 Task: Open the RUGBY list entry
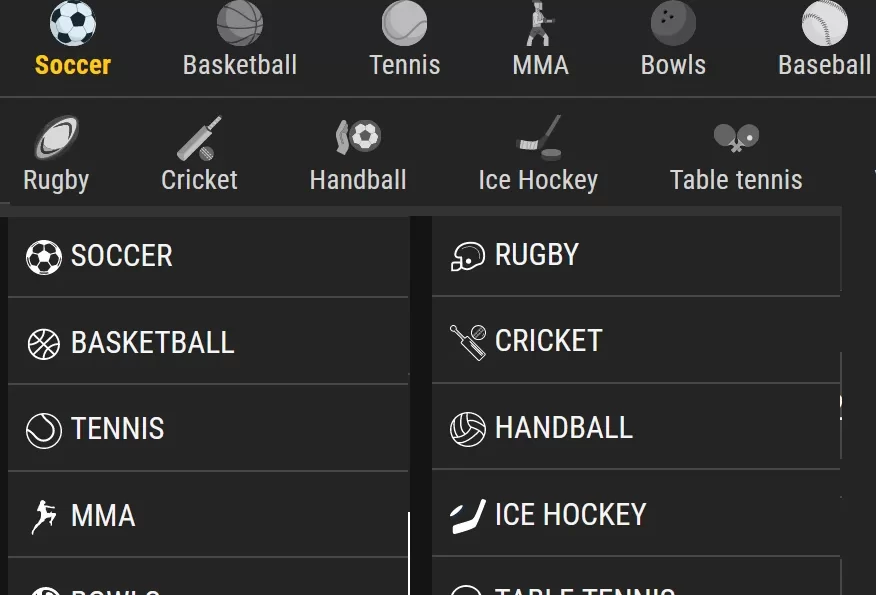(x=636, y=255)
